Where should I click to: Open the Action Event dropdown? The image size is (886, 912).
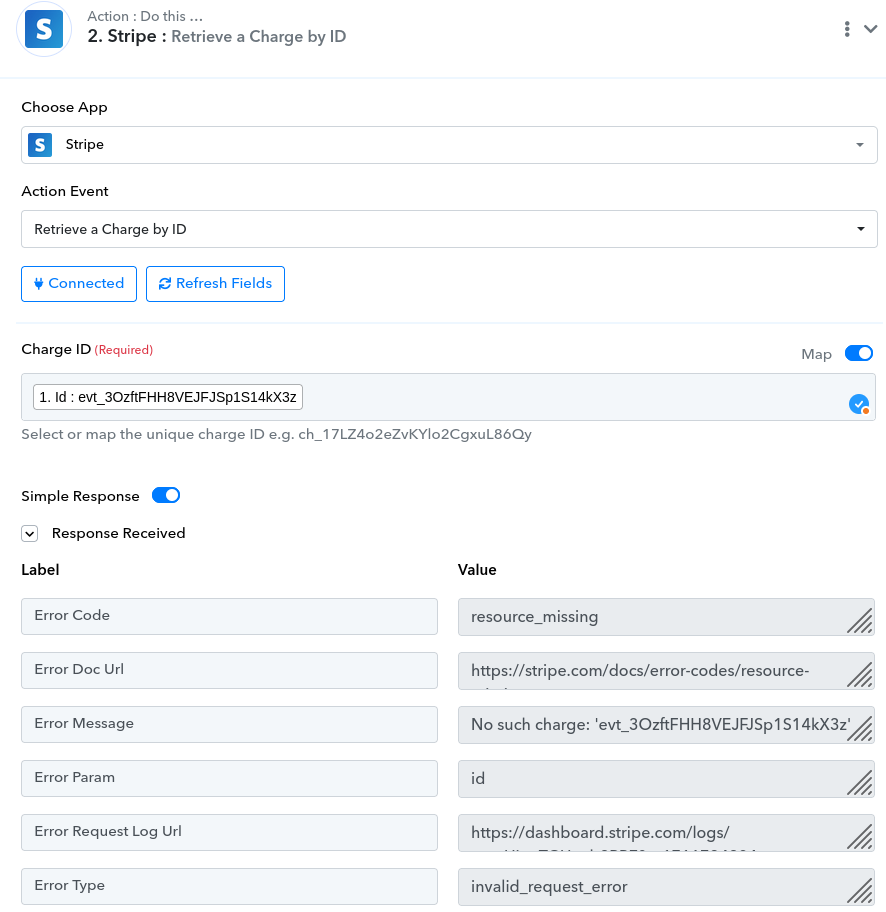(x=449, y=229)
